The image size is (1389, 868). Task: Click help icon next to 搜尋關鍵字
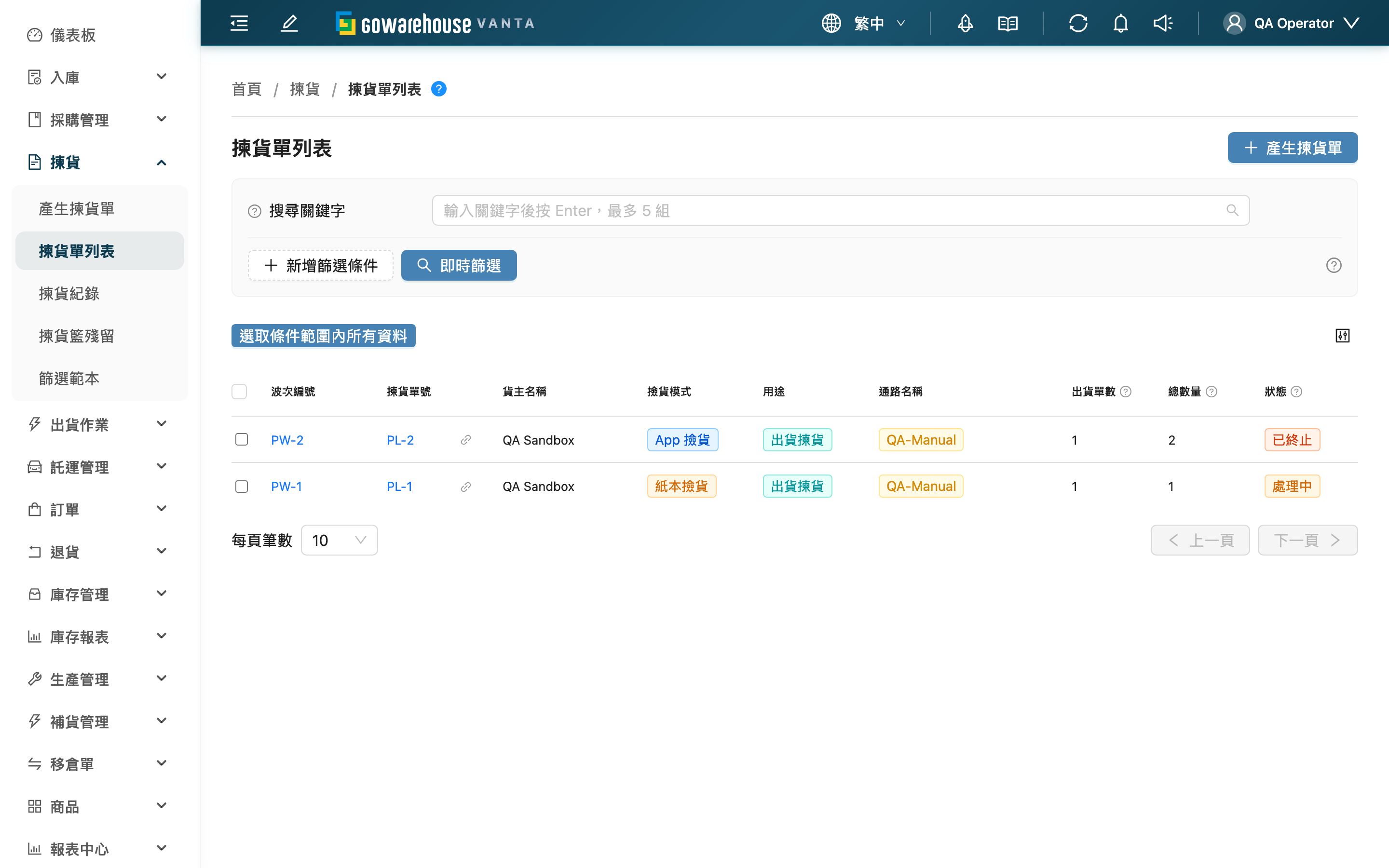point(254,211)
